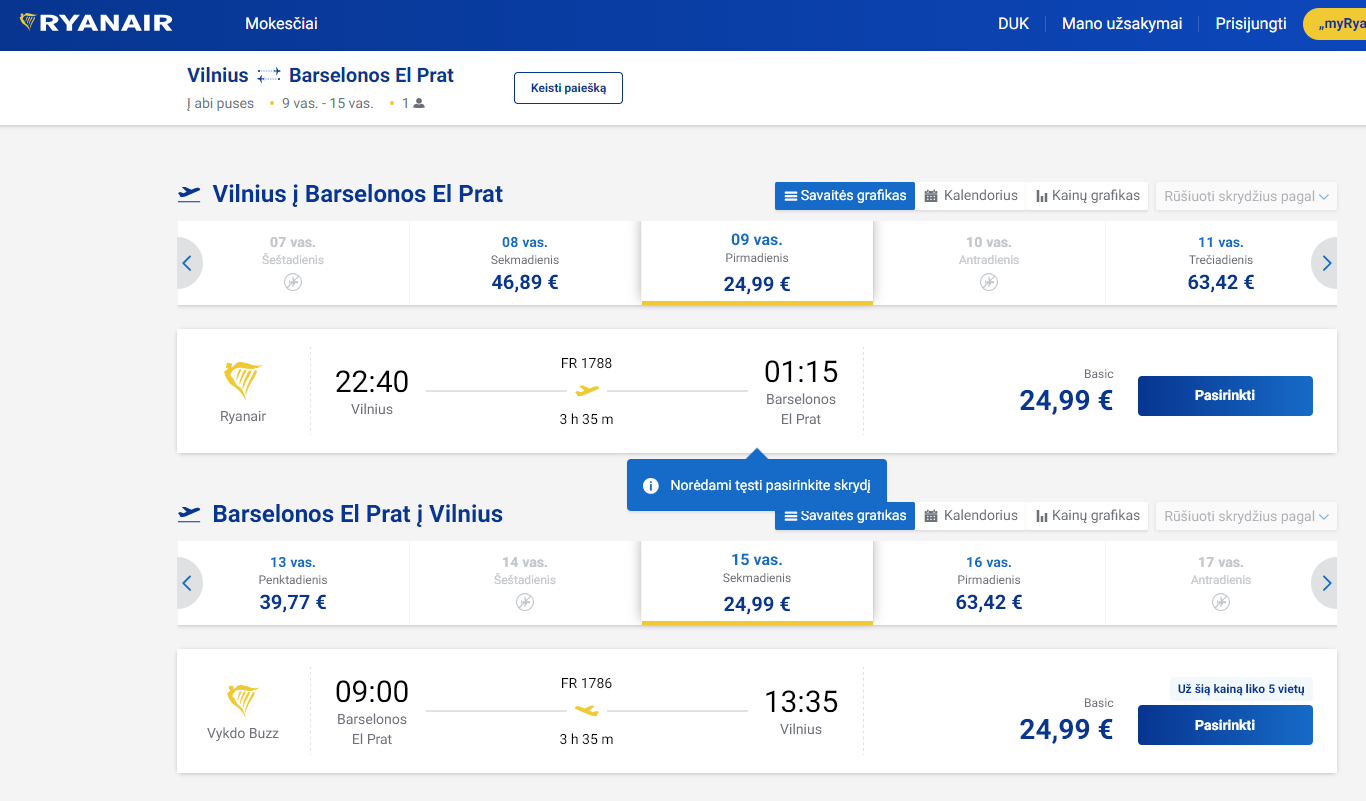Switch outbound view to Kalendorius
This screenshot has width=1366, height=801.
click(971, 196)
